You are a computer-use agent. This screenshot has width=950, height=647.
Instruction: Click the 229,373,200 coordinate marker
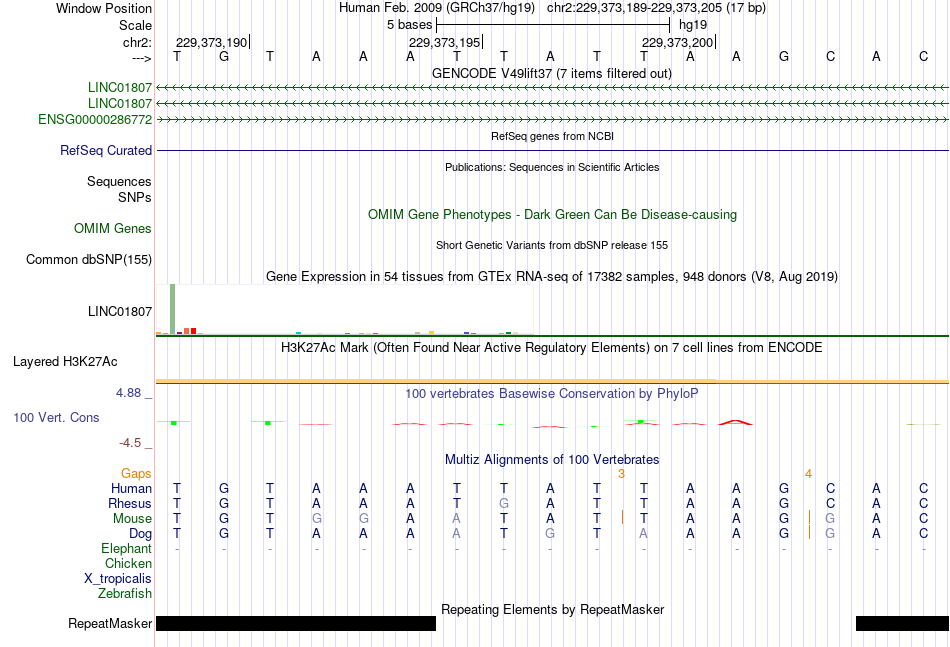(677, 42)
